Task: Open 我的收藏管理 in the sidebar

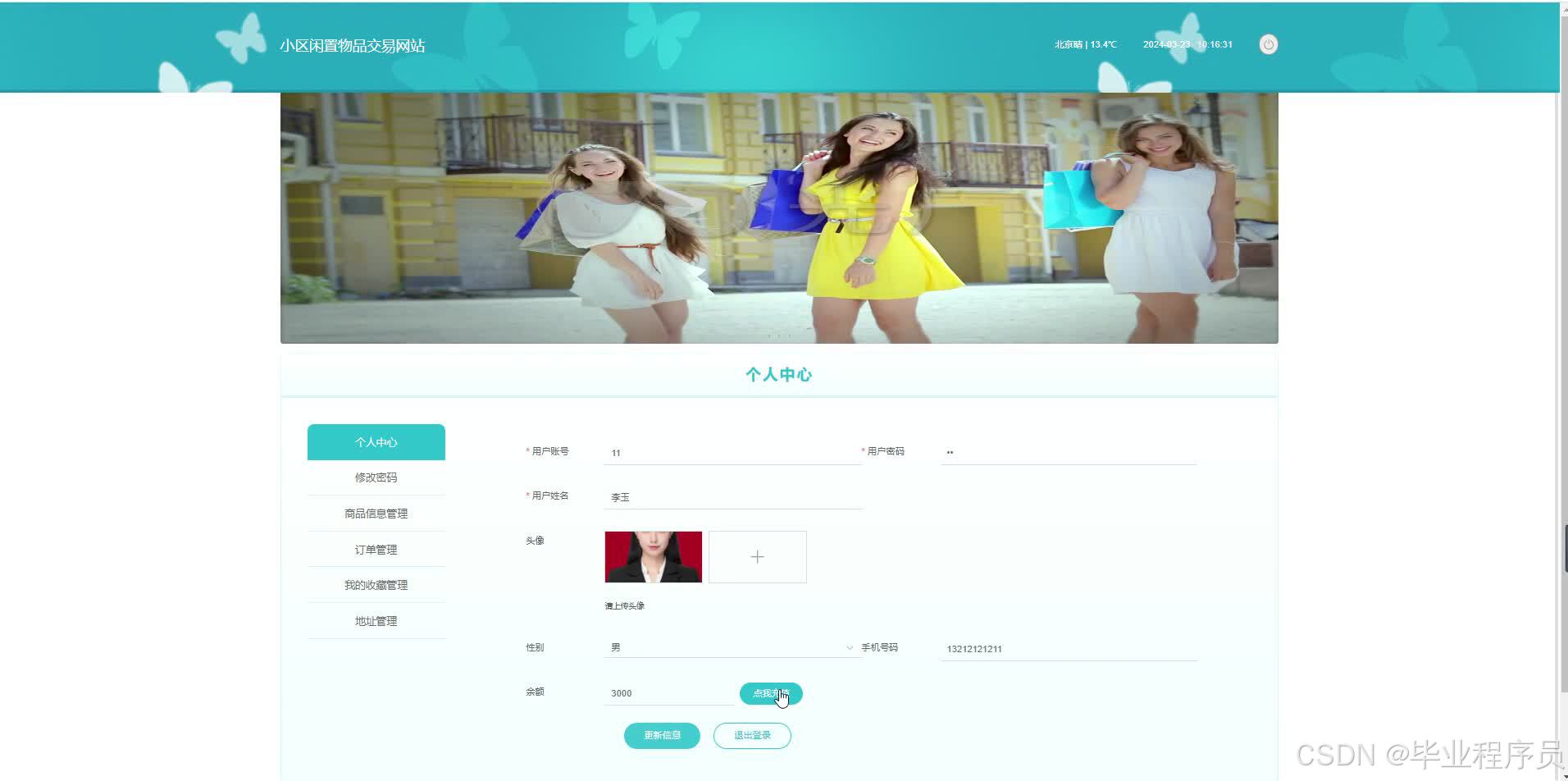Action: pyautogui.click(x=376, y=585)
